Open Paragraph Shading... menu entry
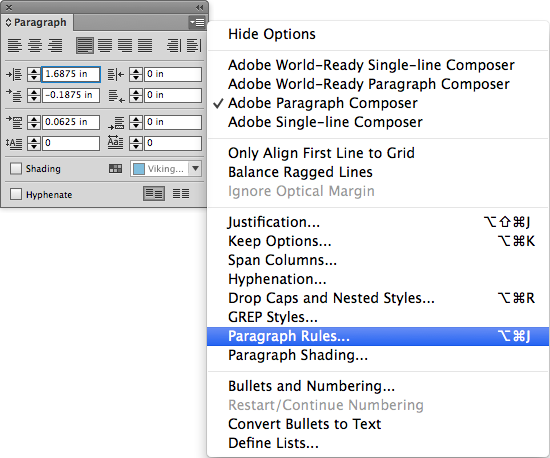 click(x=378, y=355)
